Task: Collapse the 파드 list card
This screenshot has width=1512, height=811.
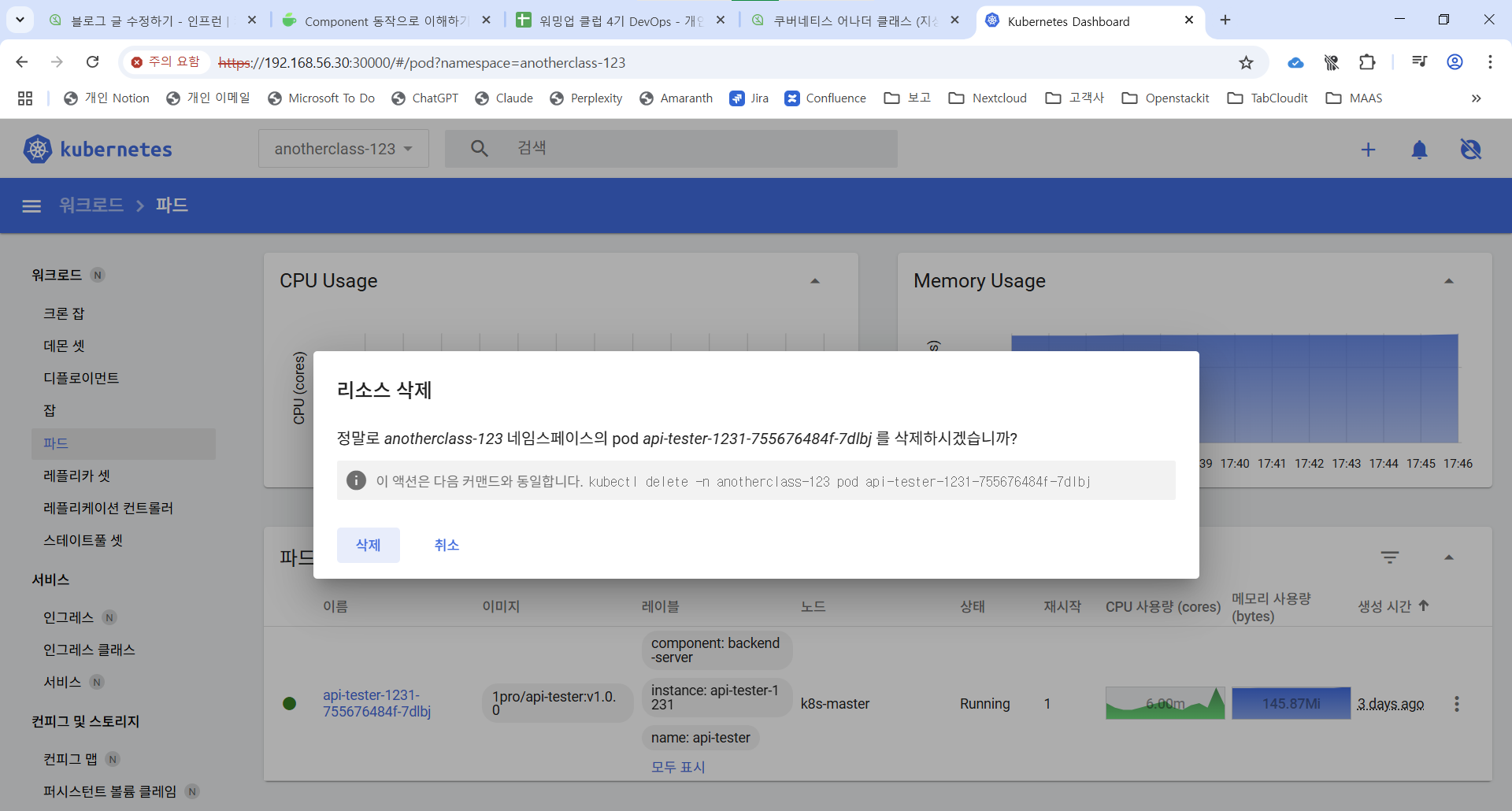Action: [1449, 557]
